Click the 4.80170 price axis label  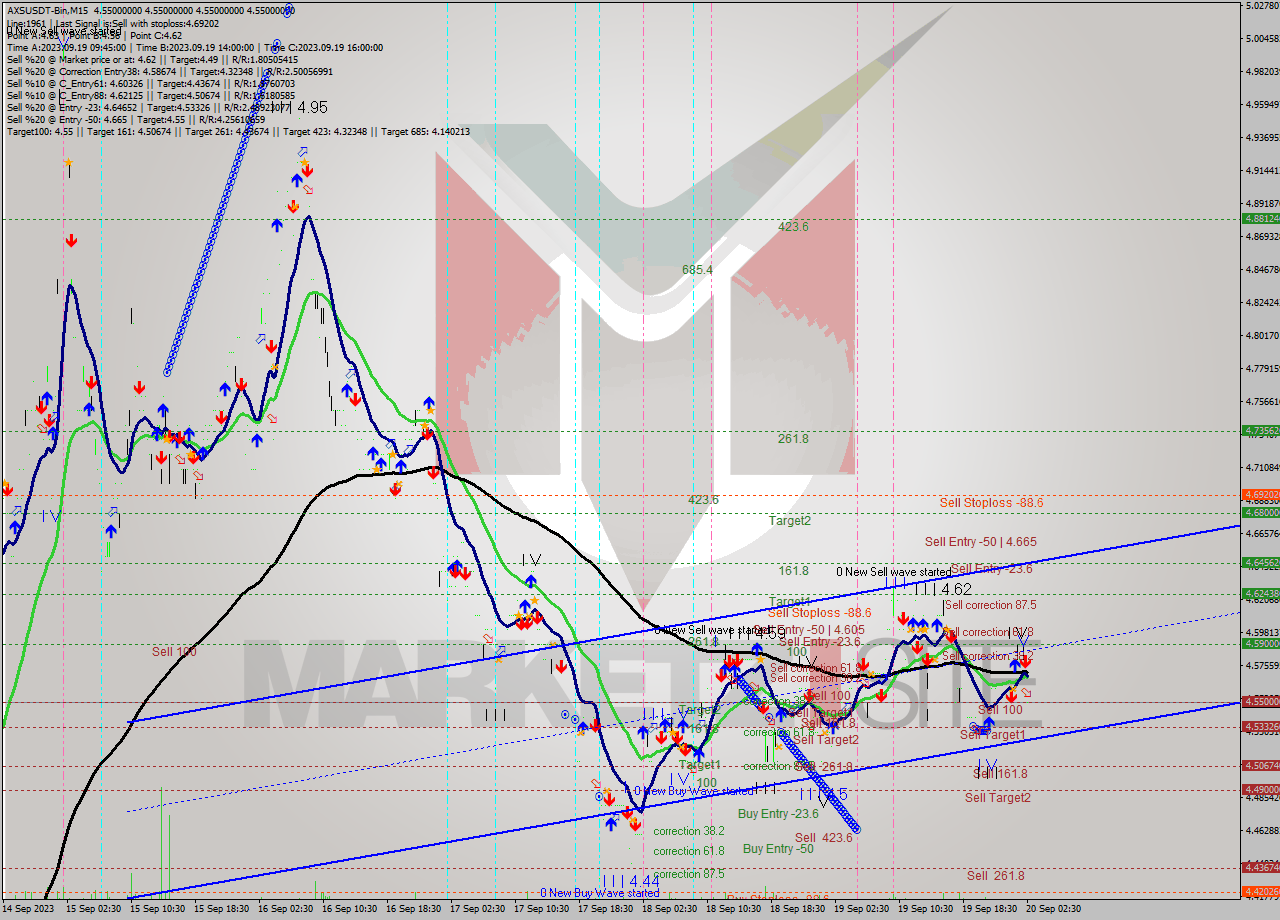1261,335
